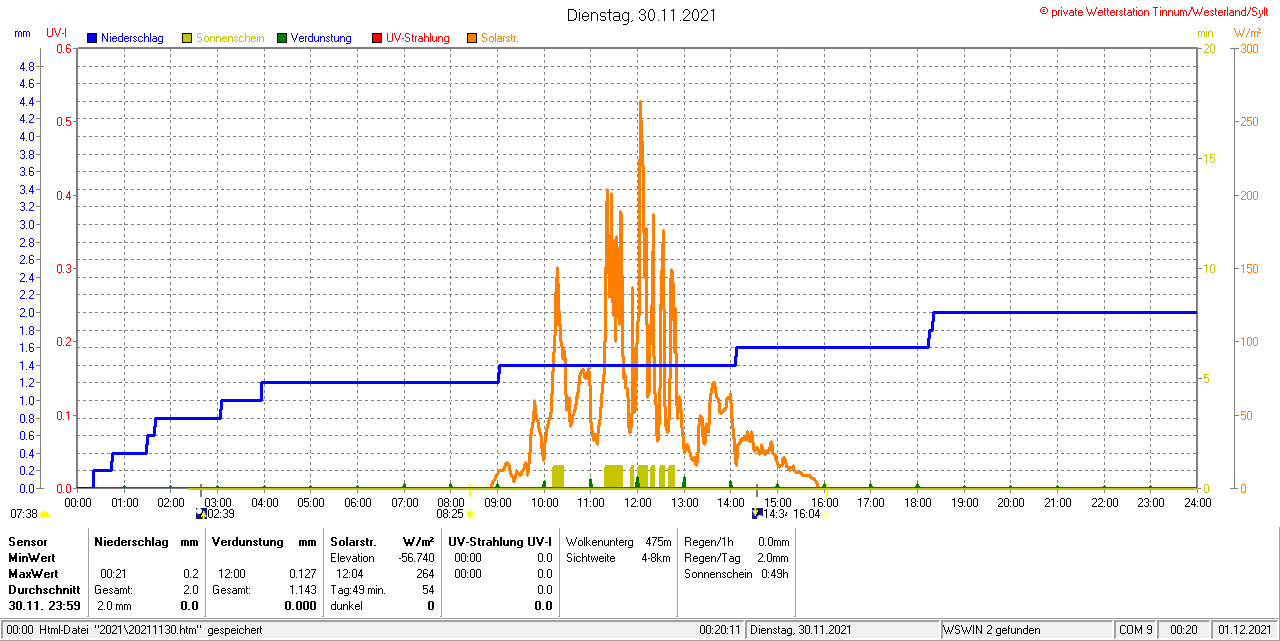The image size is (1280, 641).
Task: Click the Niederschlag column header in table
Action: (x=131, y=542)
